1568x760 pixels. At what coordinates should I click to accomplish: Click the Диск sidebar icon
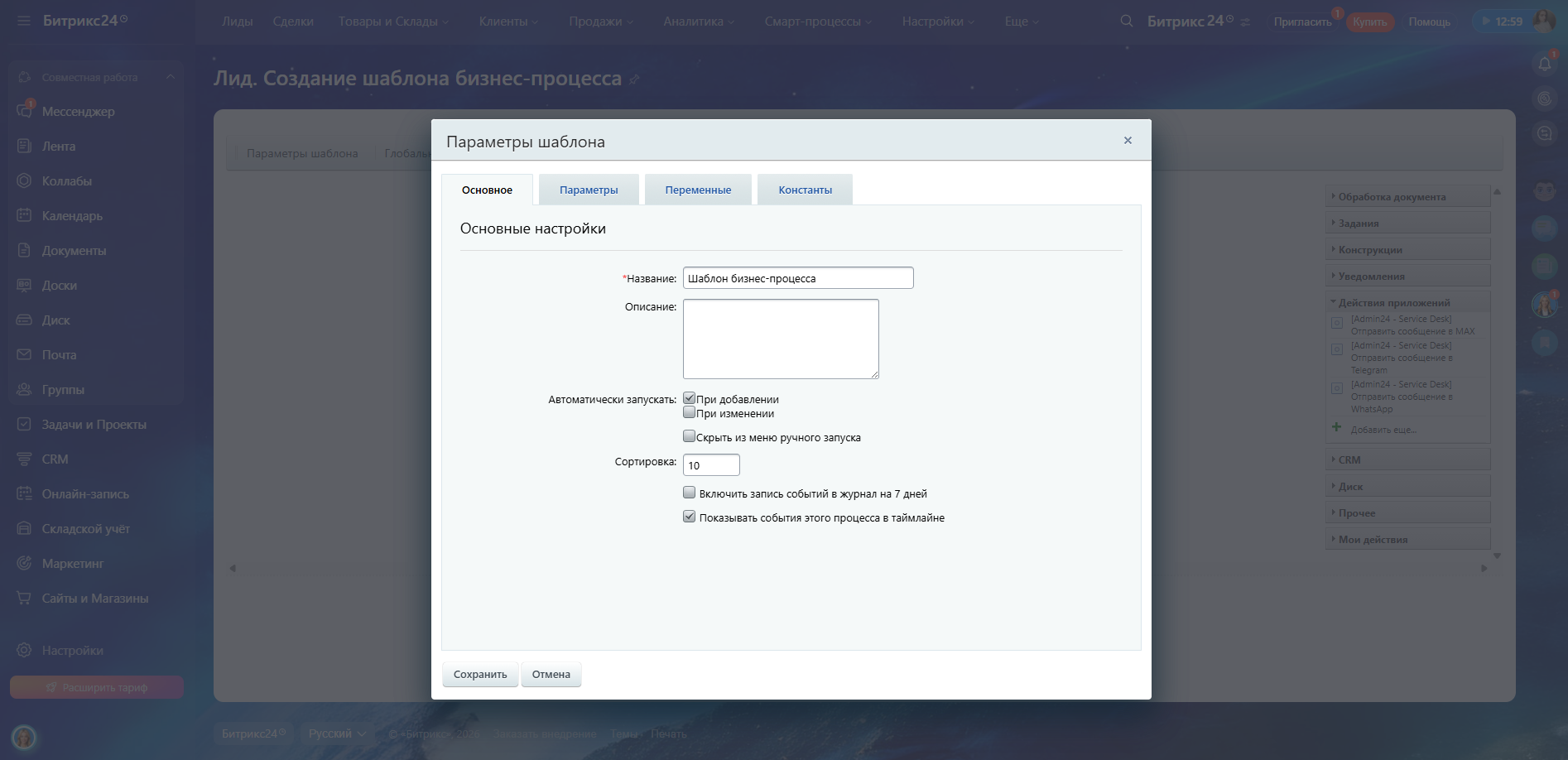click(x=24, y=320)
